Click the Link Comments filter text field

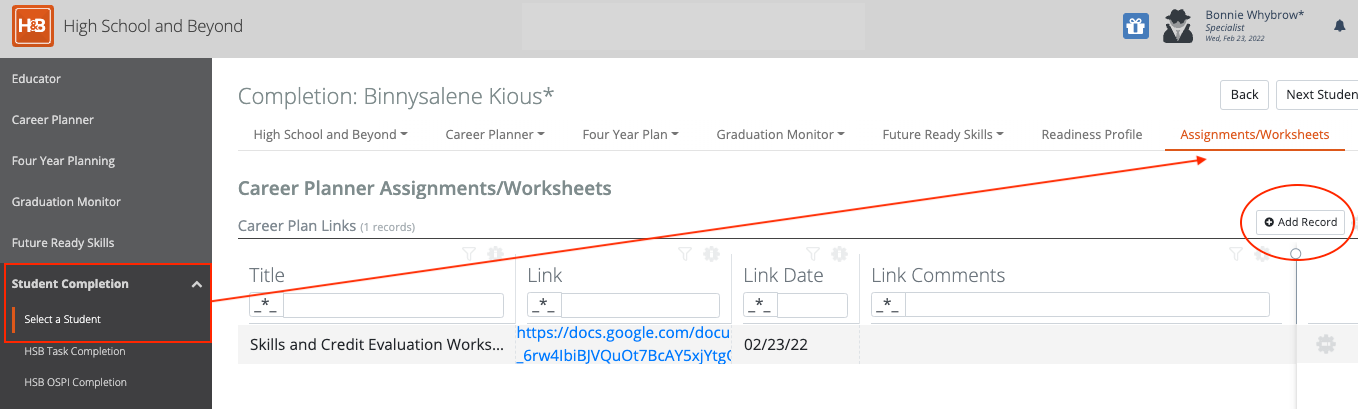pyautogui.click(x=1087, y=305)
